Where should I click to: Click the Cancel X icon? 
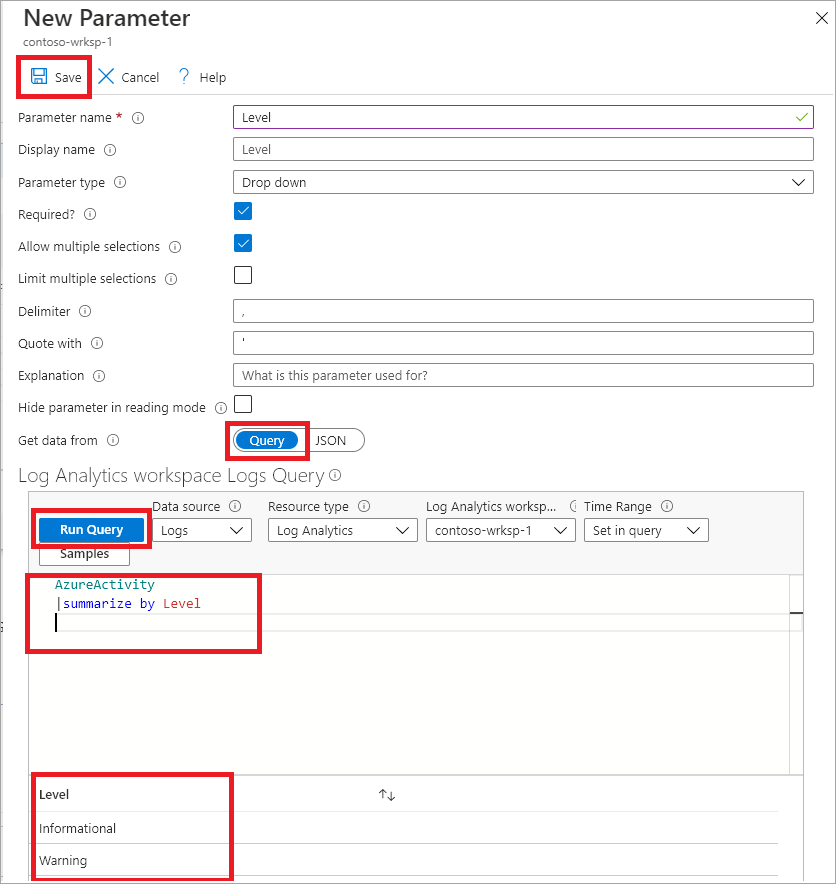point(105,76)
